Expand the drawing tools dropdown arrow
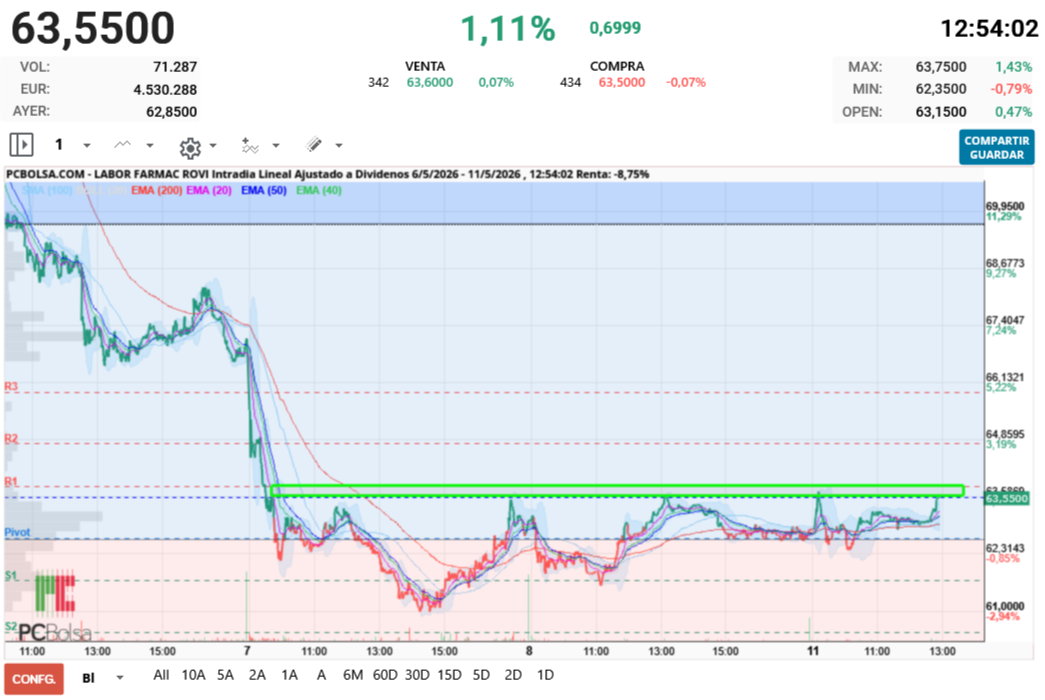The width and height of the screenshot is (1045, 700). point(339,145)
